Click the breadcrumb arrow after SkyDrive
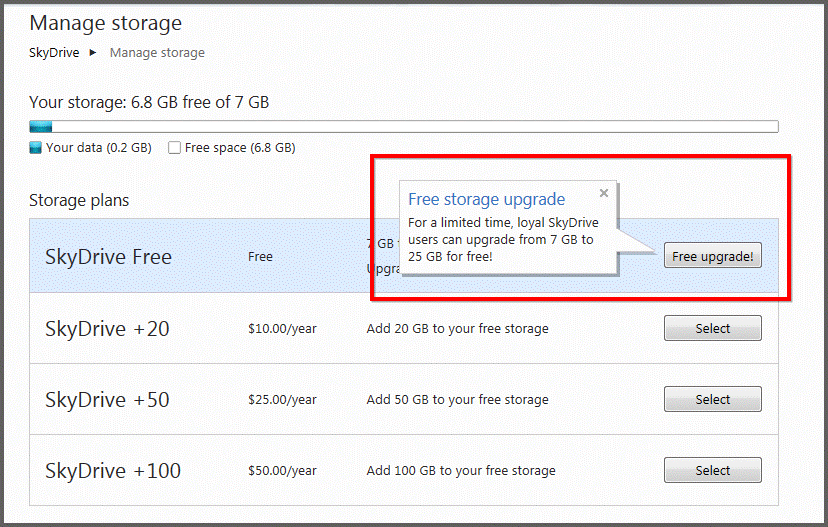This screenshot has height=527, width=828. click(93, 52)
